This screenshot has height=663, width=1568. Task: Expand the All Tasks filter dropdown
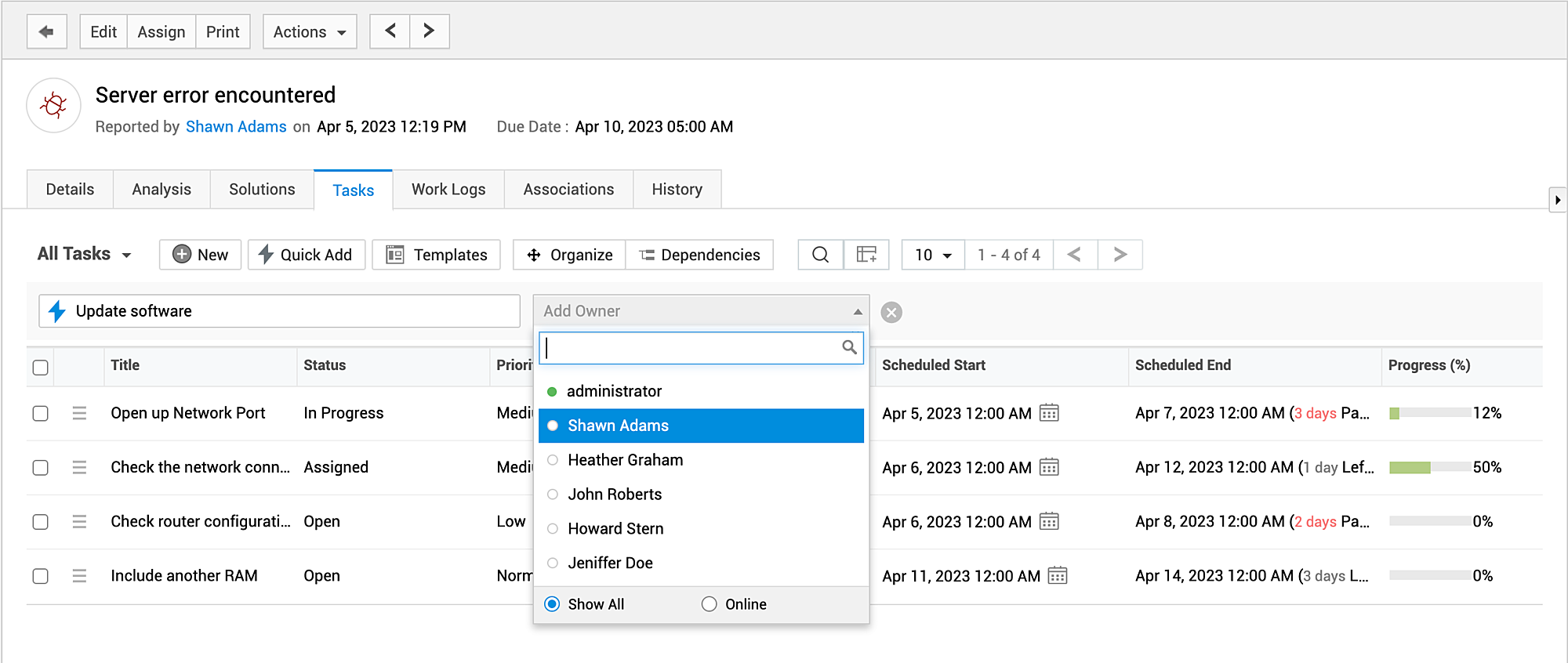85,254
